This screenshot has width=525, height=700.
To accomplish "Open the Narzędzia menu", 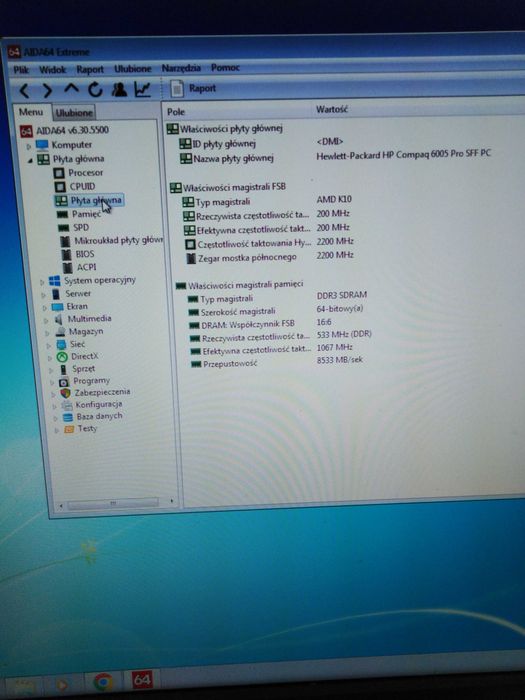I will [x=181, y=68].
